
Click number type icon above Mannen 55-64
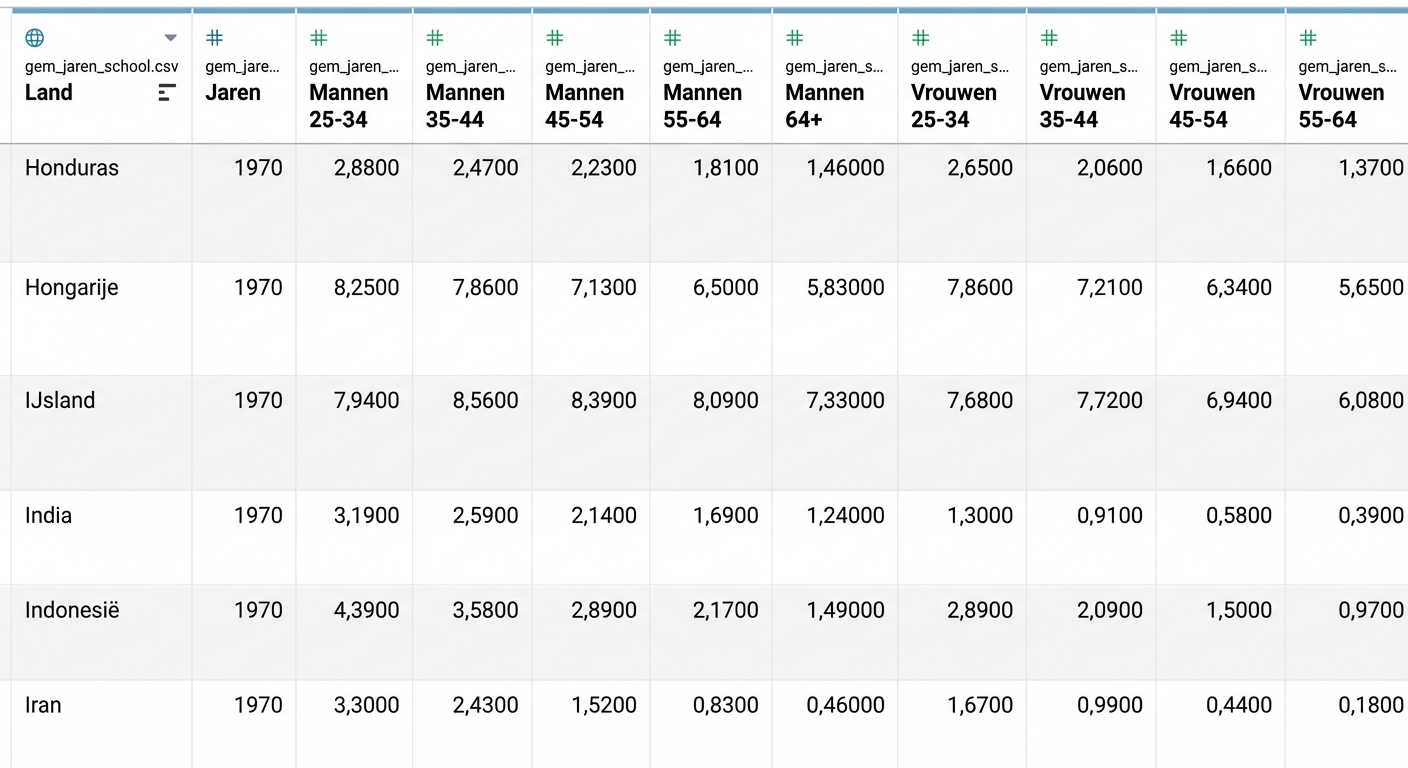[673, 38]
